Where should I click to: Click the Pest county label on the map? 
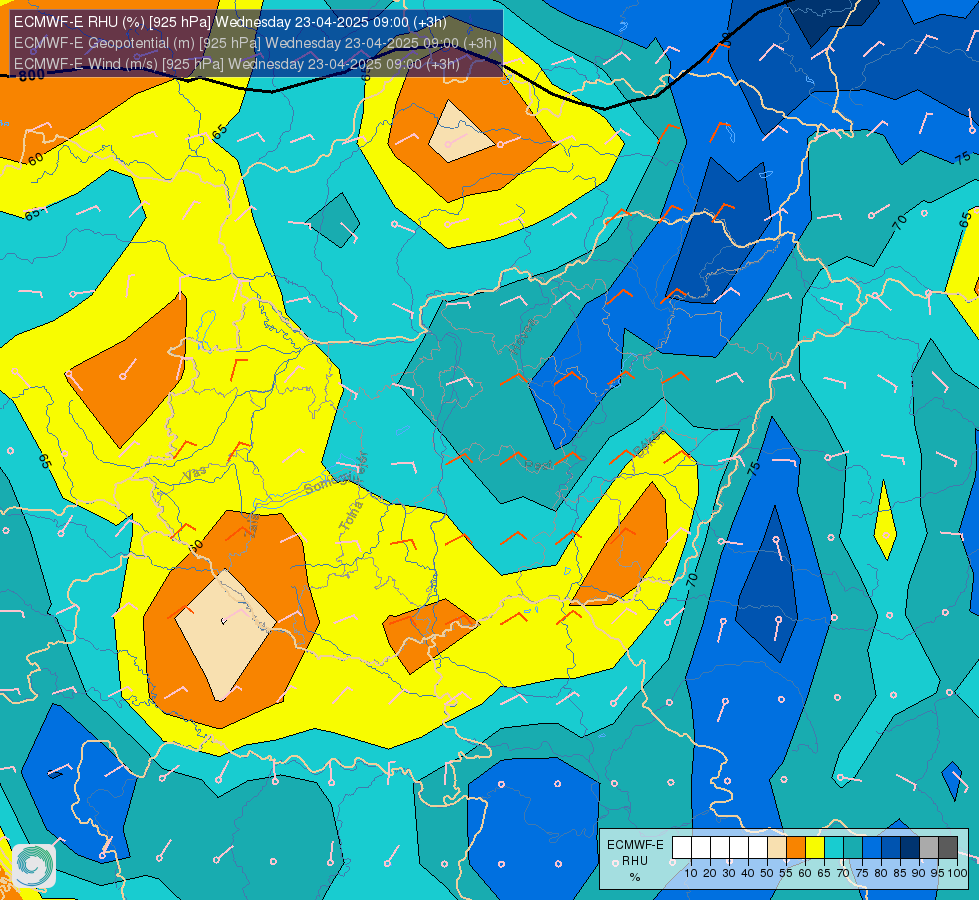538,465
